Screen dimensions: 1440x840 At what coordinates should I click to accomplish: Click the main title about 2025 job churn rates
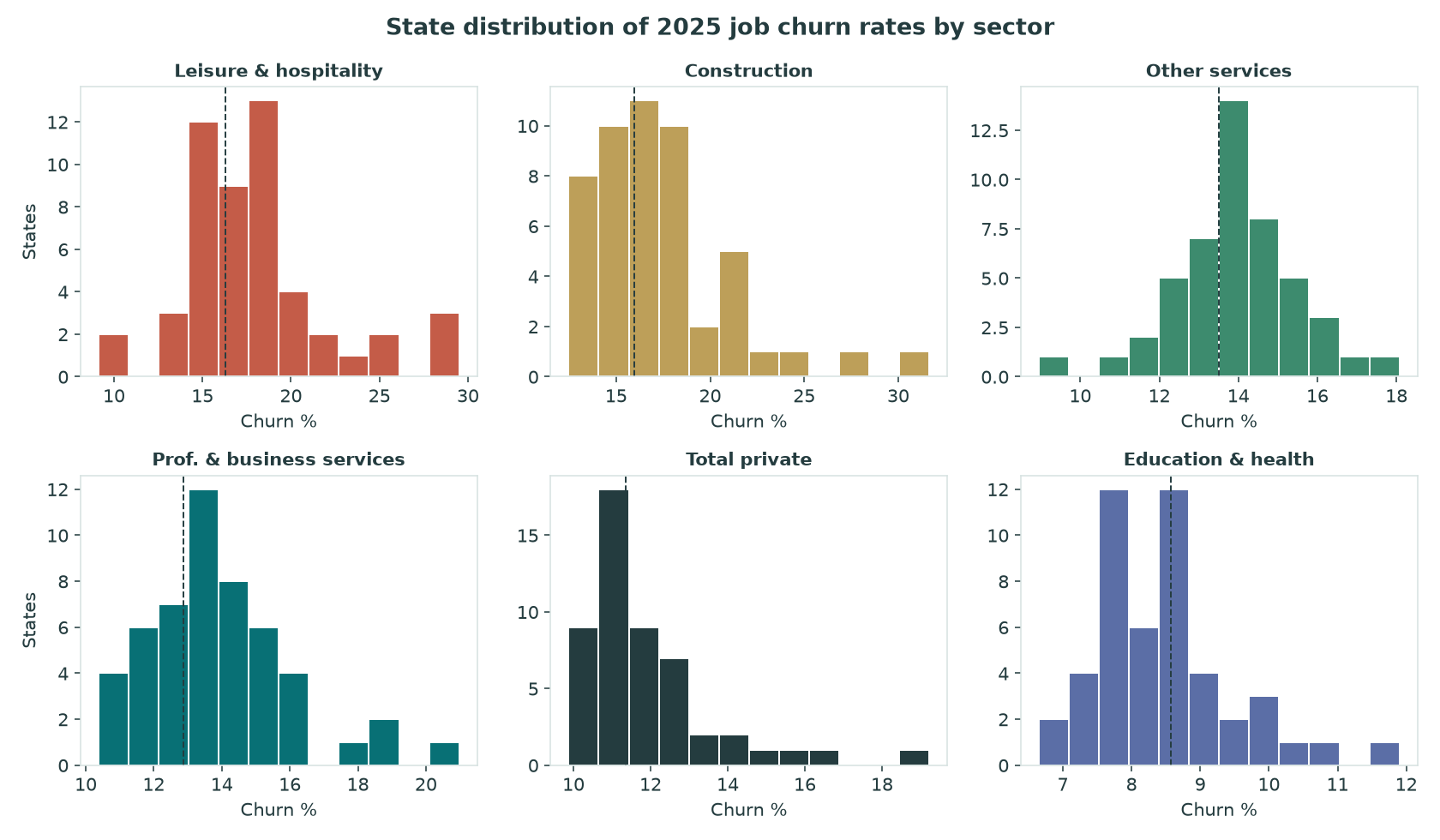tap(720, 27)
